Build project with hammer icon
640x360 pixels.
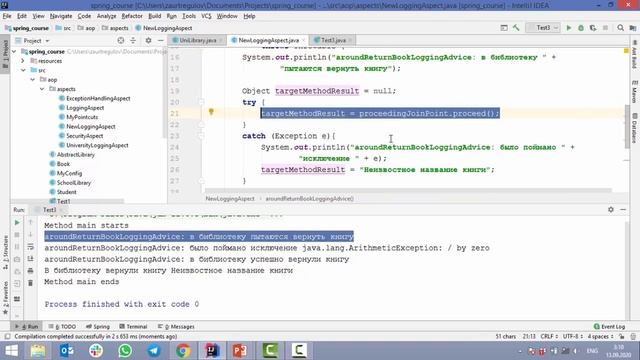click(516, 28)
